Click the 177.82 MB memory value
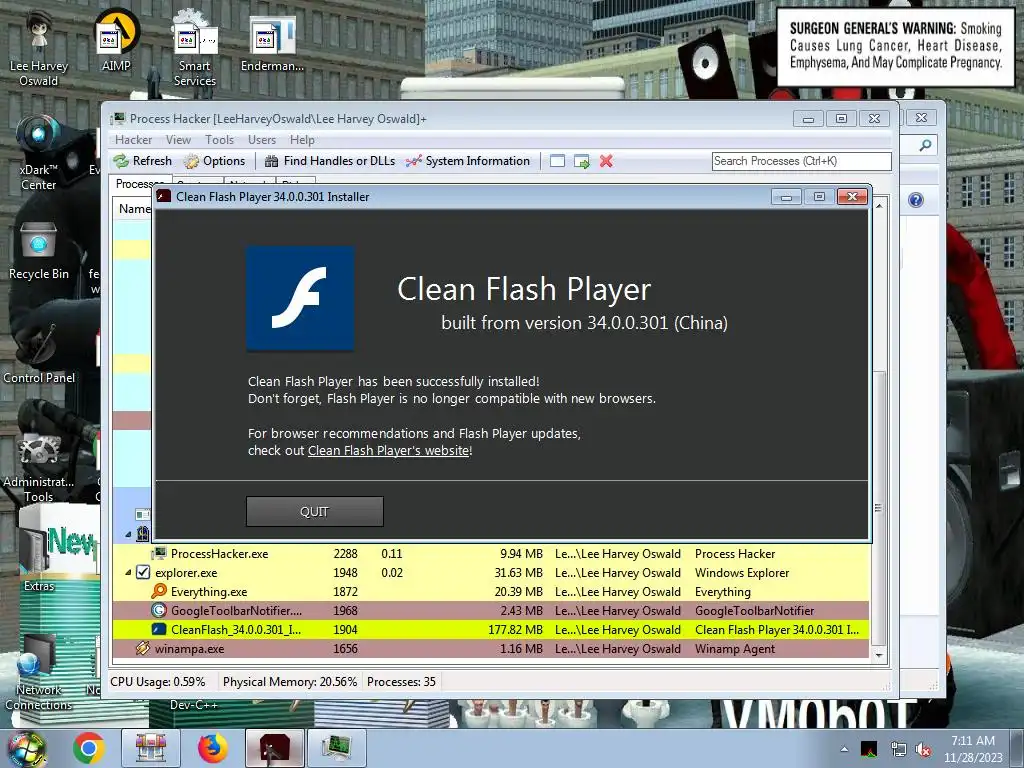The width and height of the screenshot is (1024, 768). tap(515, 630)
